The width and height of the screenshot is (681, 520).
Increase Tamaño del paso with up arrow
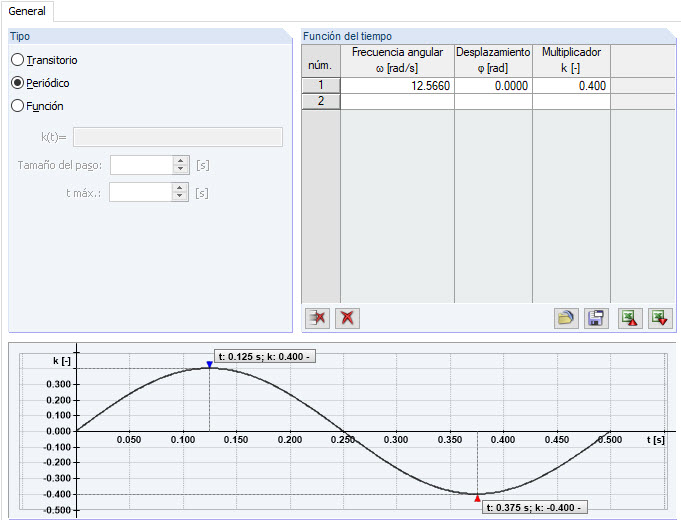[x=181, y=161]
